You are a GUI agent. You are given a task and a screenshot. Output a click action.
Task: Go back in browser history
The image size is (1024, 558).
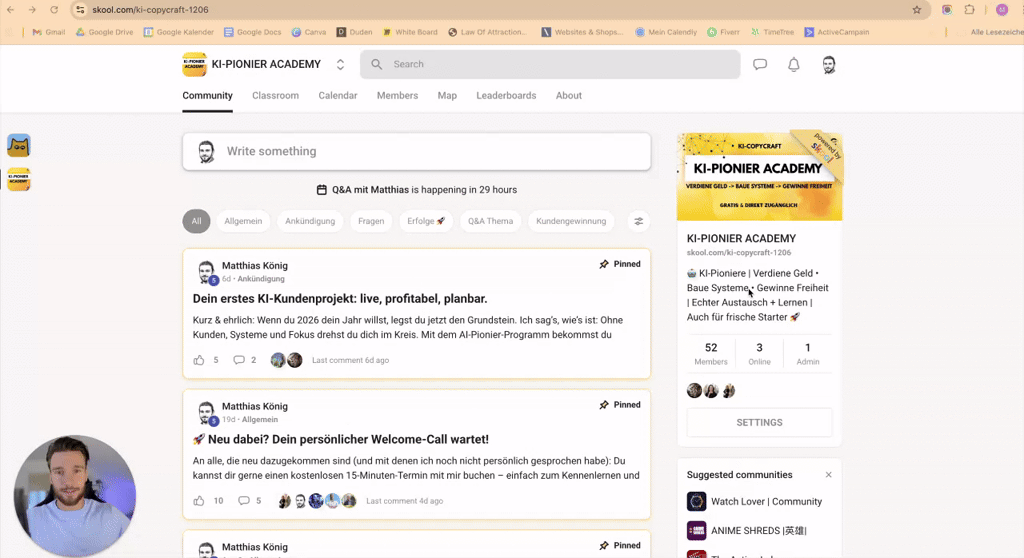tap(10, 10)
